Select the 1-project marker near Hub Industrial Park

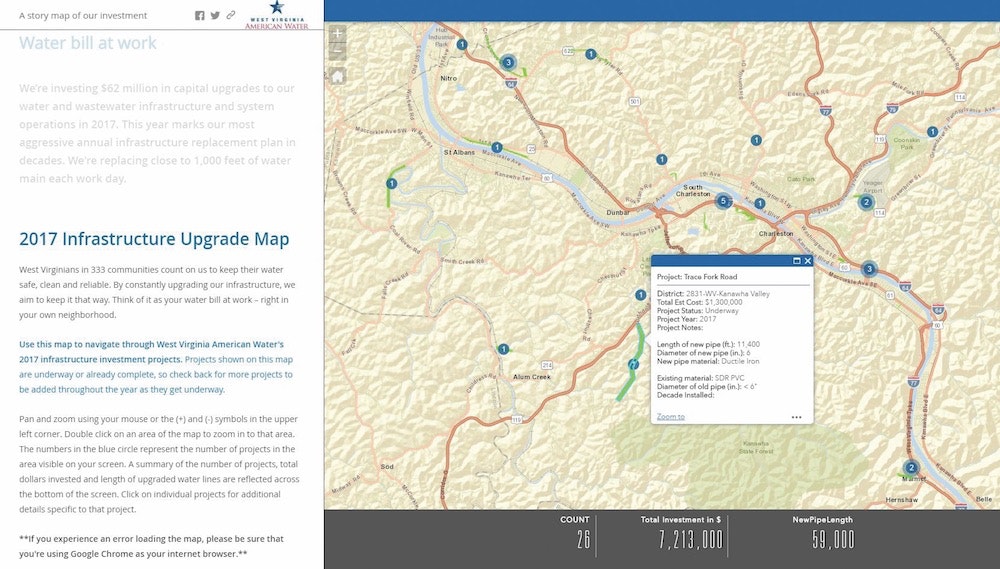click(x=462, y=45)
